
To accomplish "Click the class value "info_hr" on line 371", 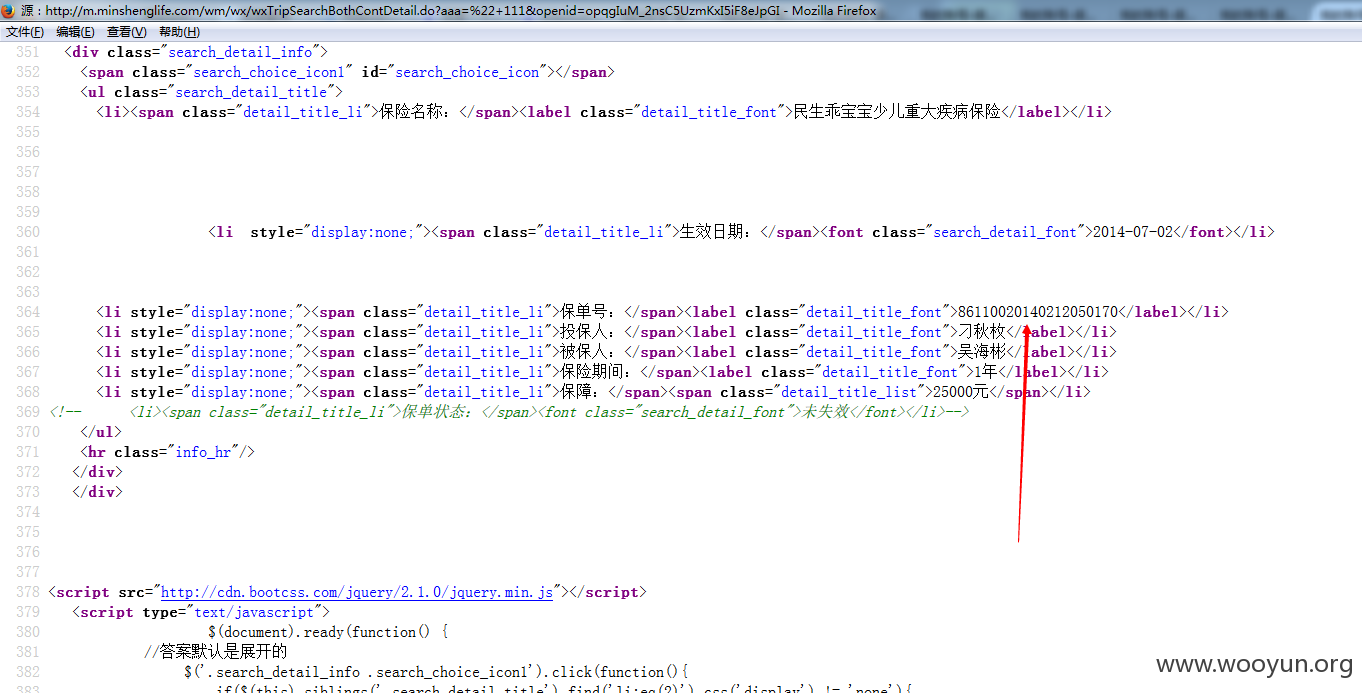I will click(203, 452).
